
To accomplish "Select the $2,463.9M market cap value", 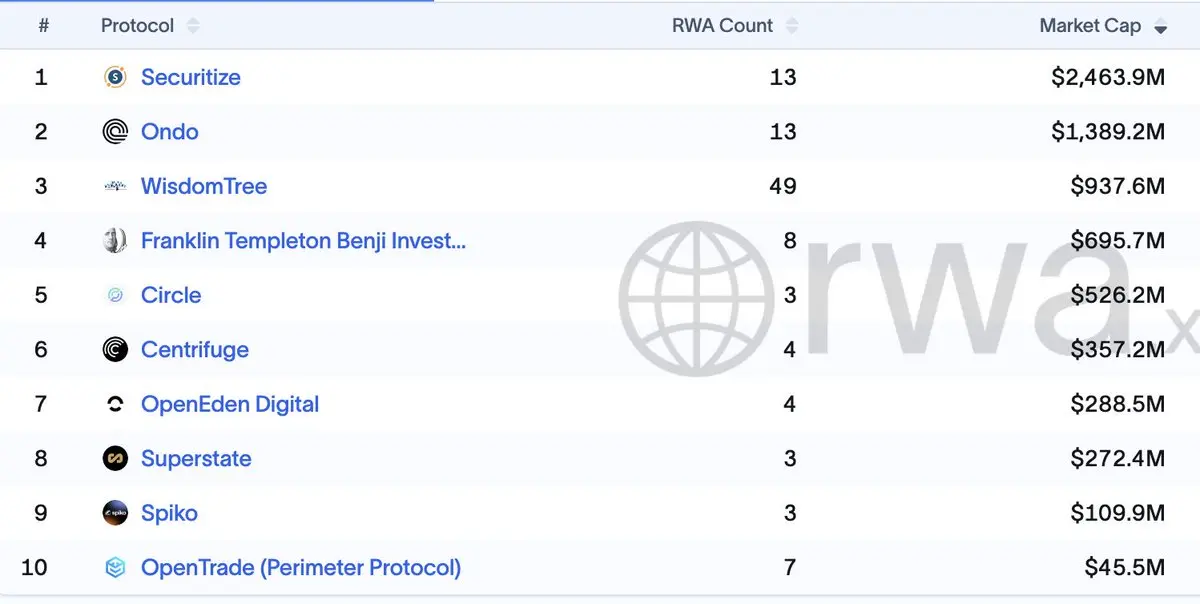I will coord(1108,77).
